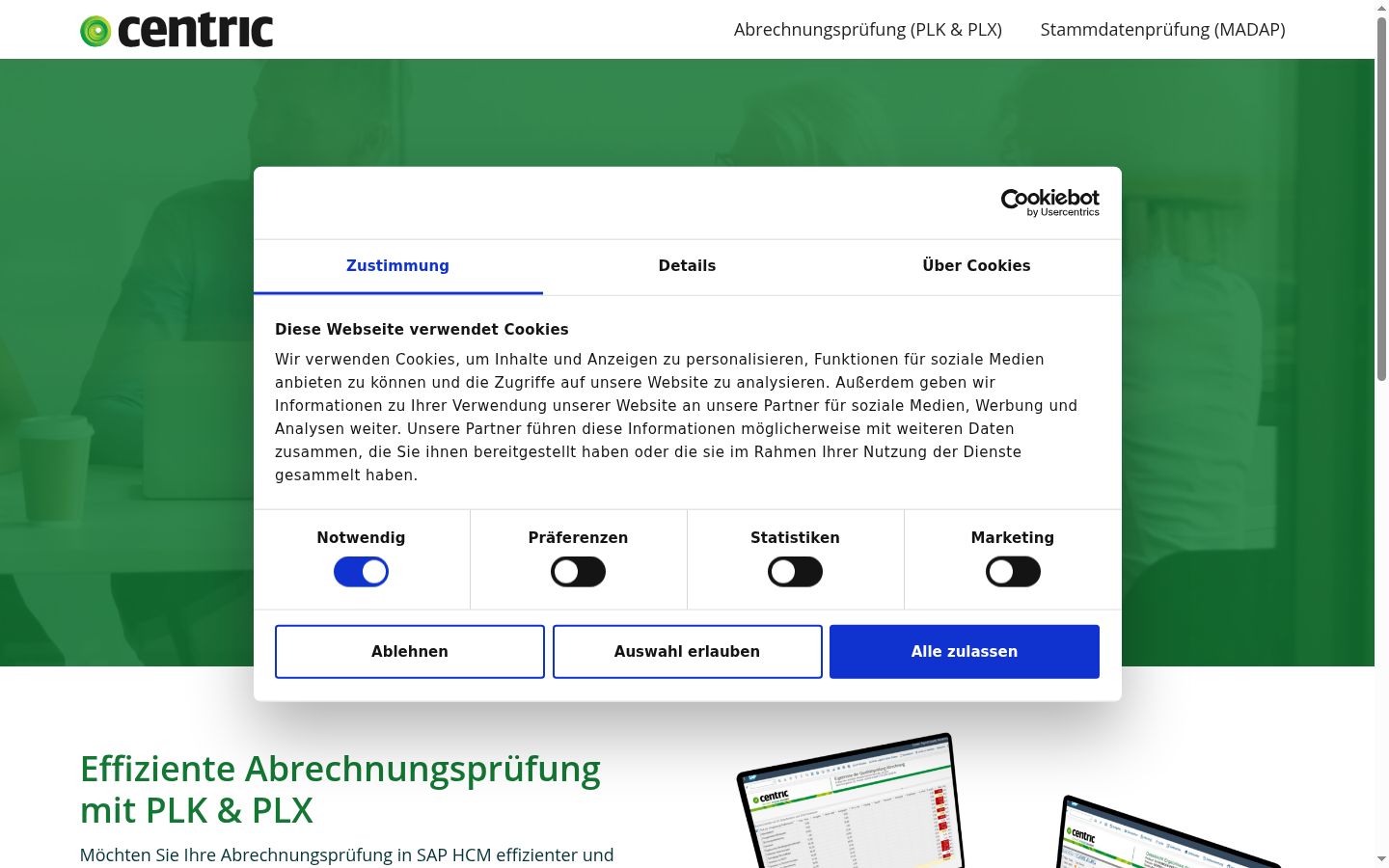Enable the Präferenzen cookie switch
Image resolution: width=1389 pixels, height=868 pixels.
578,572
